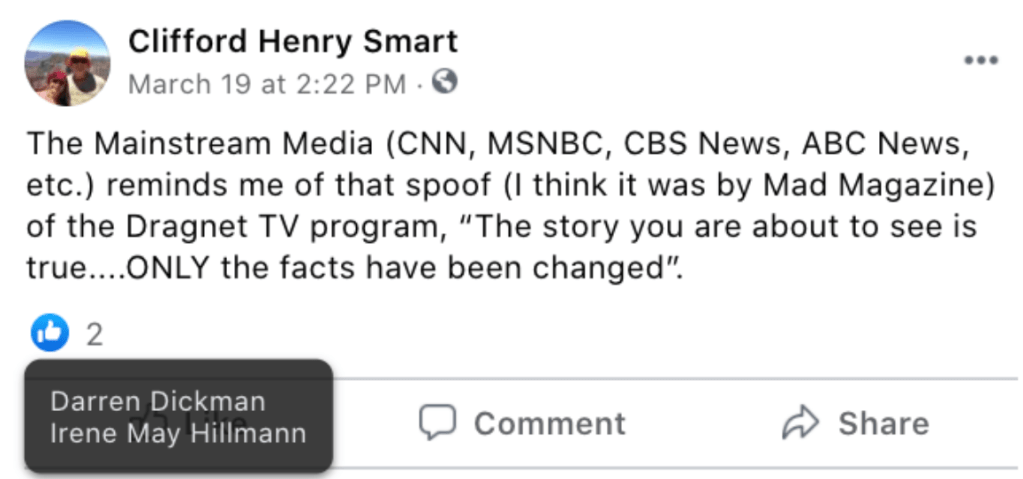The height and width of the screenshot is (479, 1023).
Task: Click the Clifford Henry Smart name link
Action: 292,41
